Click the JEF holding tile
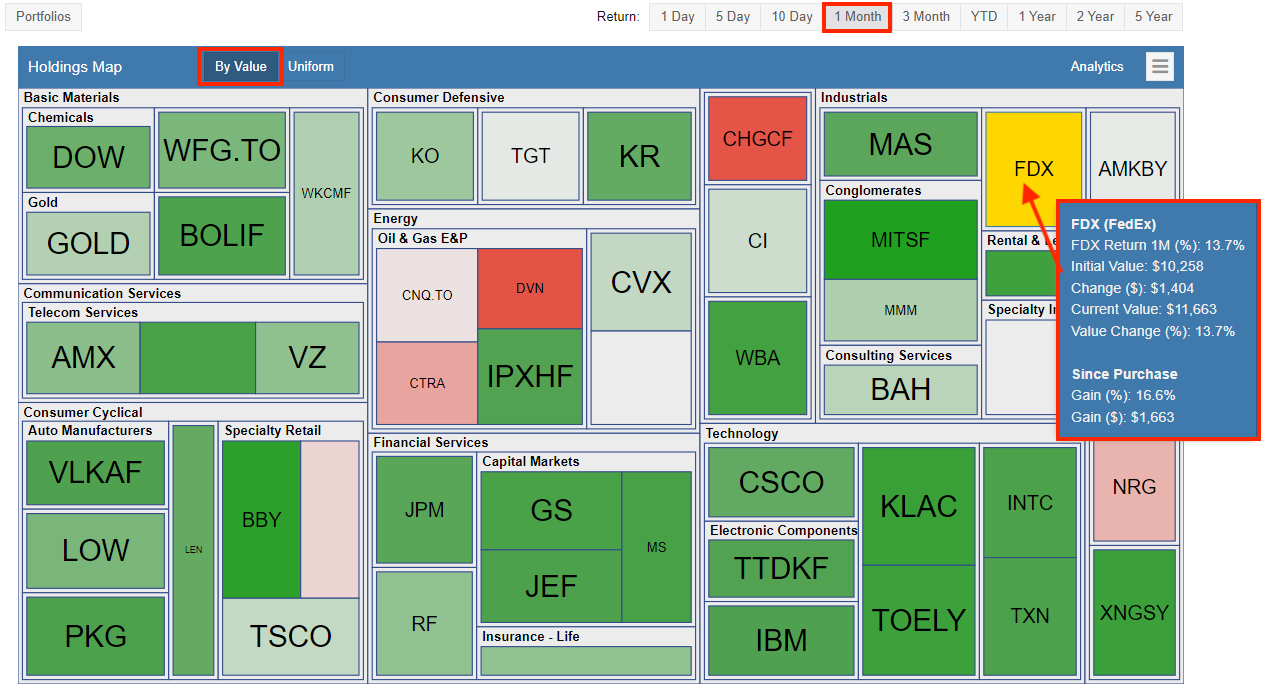1285x695 pixels. [x=552, y=586]
